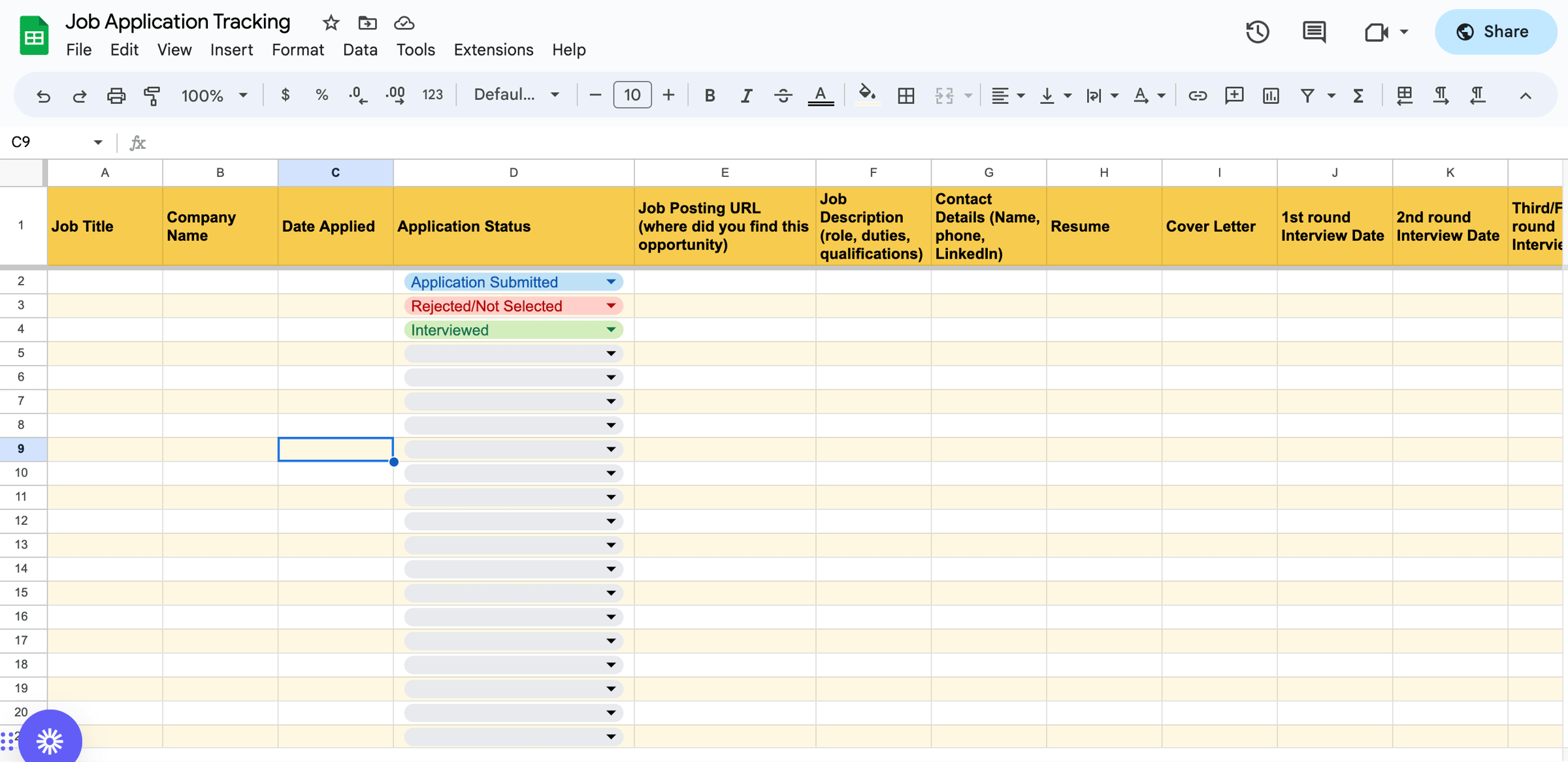This screenshot has width=1568, height=762.
Task: Open the Format menu
Action: point(298,50)
